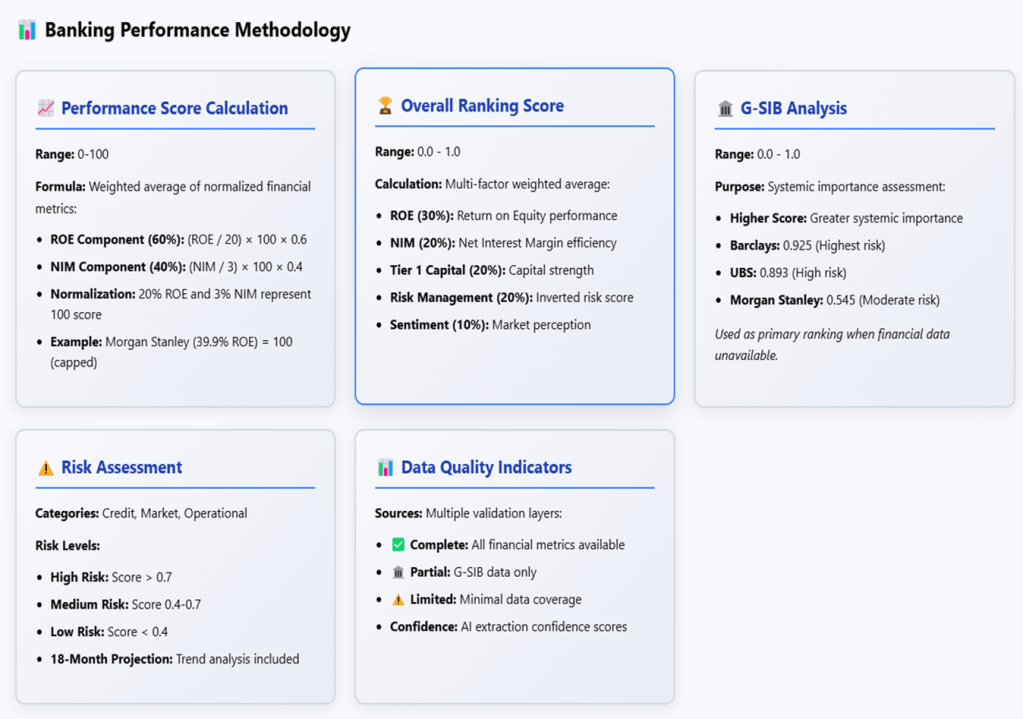Click the green checkmark beside Complete

point(398,545)
